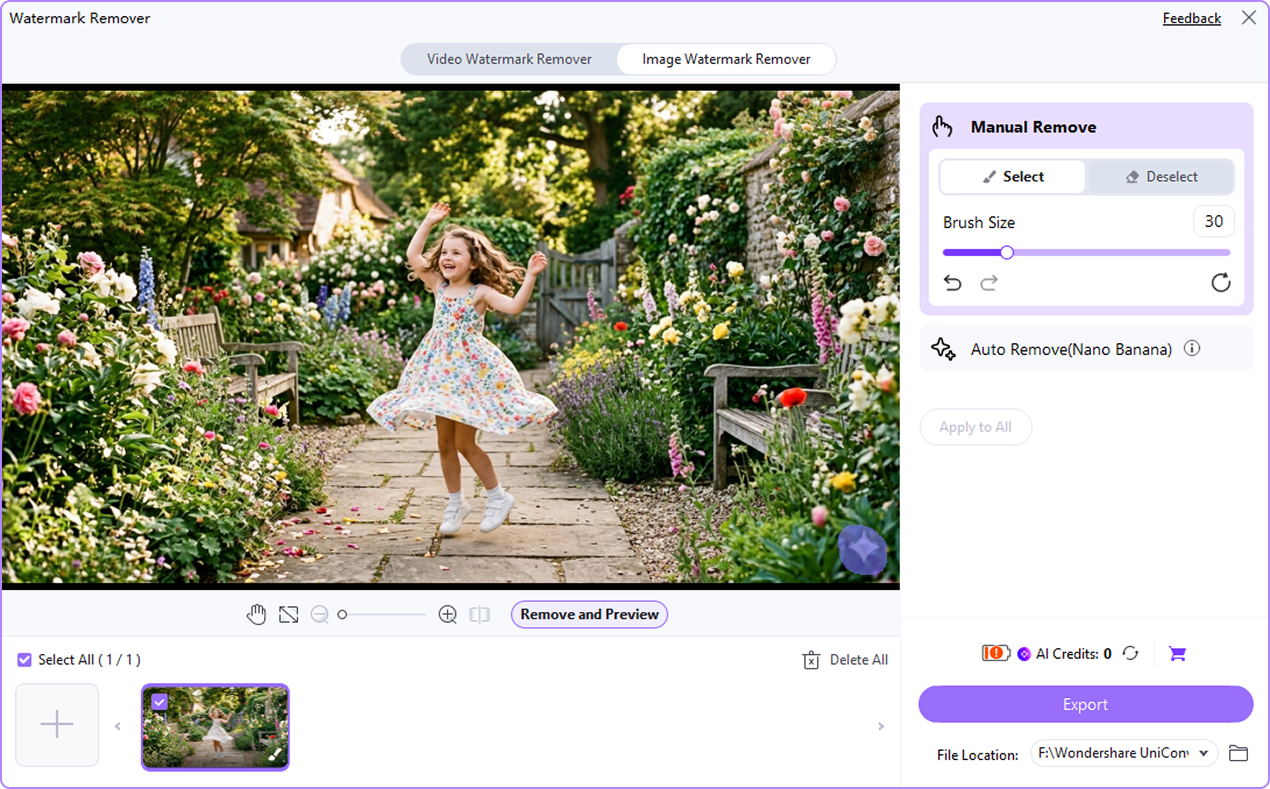Click the zoom in magnifier icon
This screenshot has width=1270, height=789.
click(x=447, y=614)
